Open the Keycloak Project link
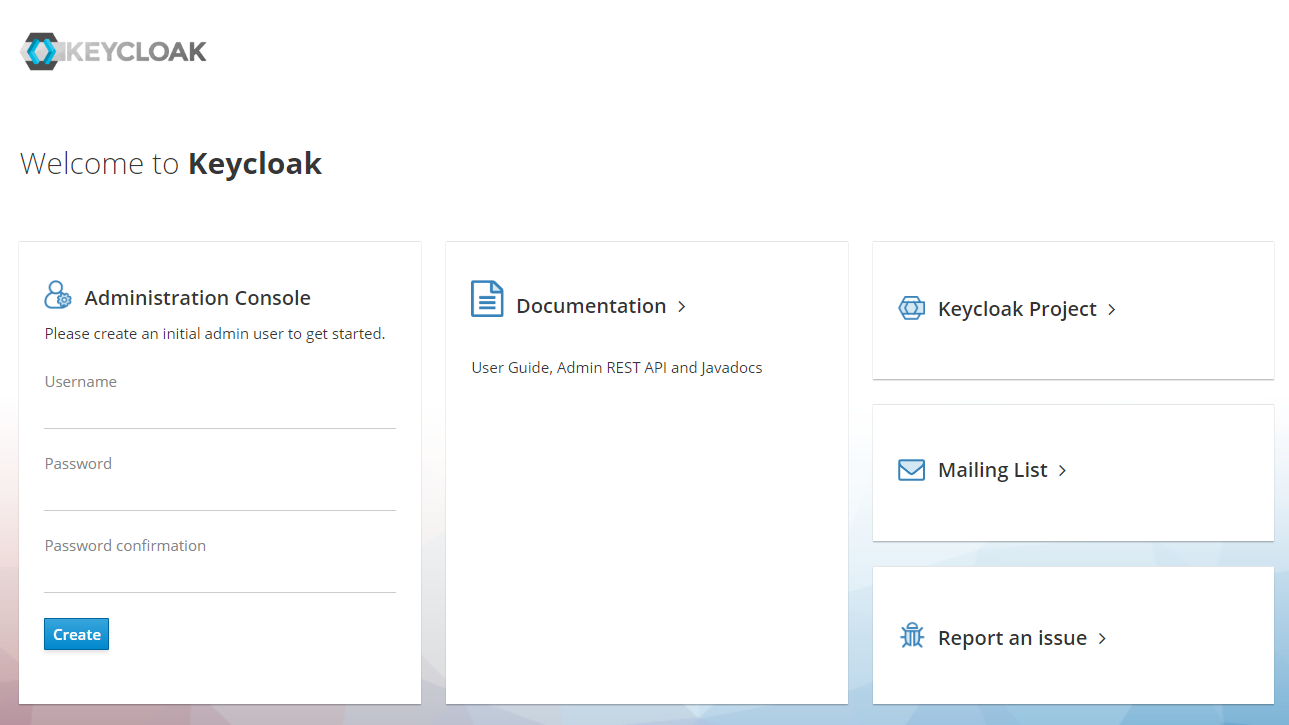1289x725 pixels. point(1017,309)
